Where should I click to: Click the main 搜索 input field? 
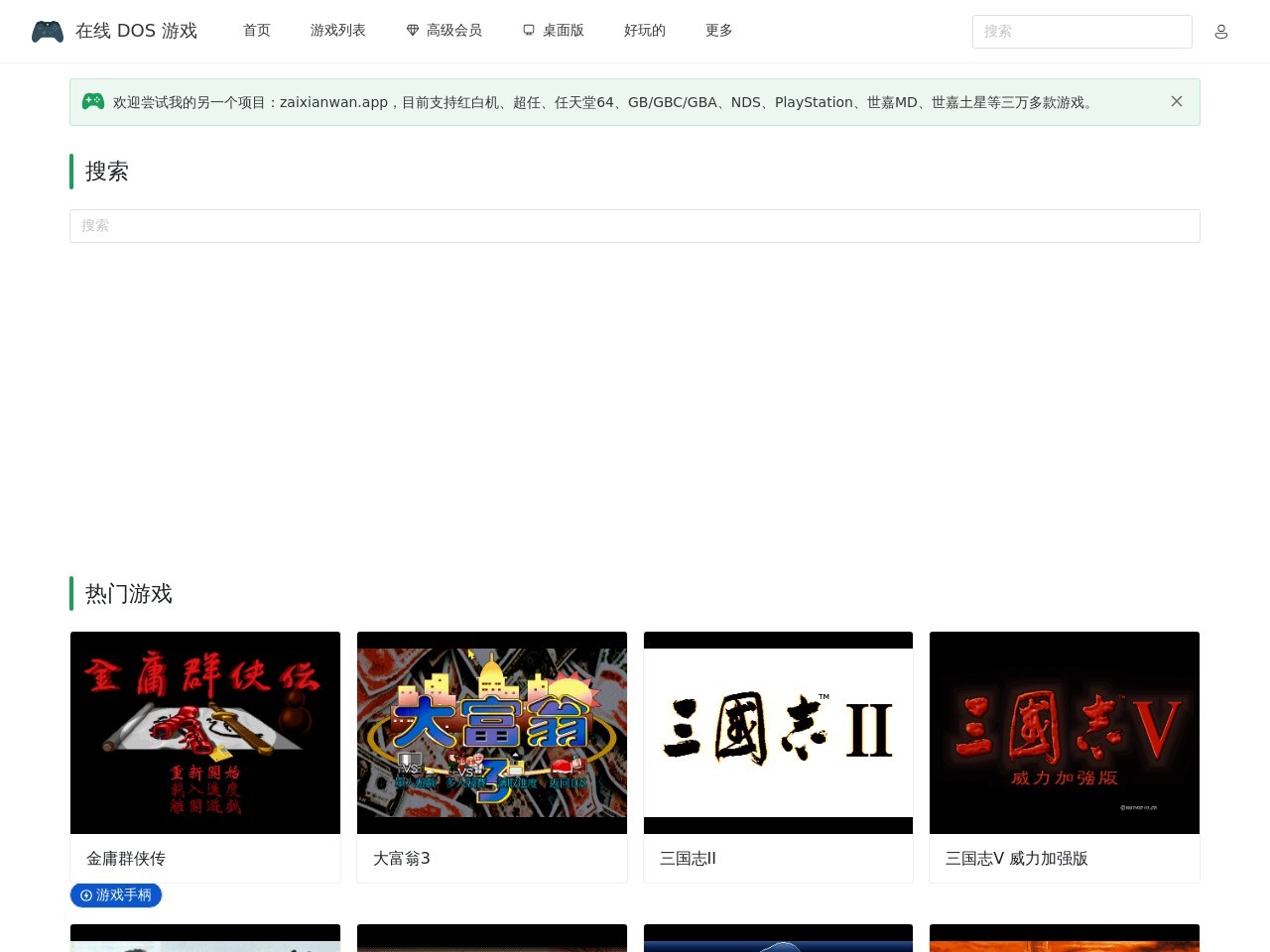(635, 226)
